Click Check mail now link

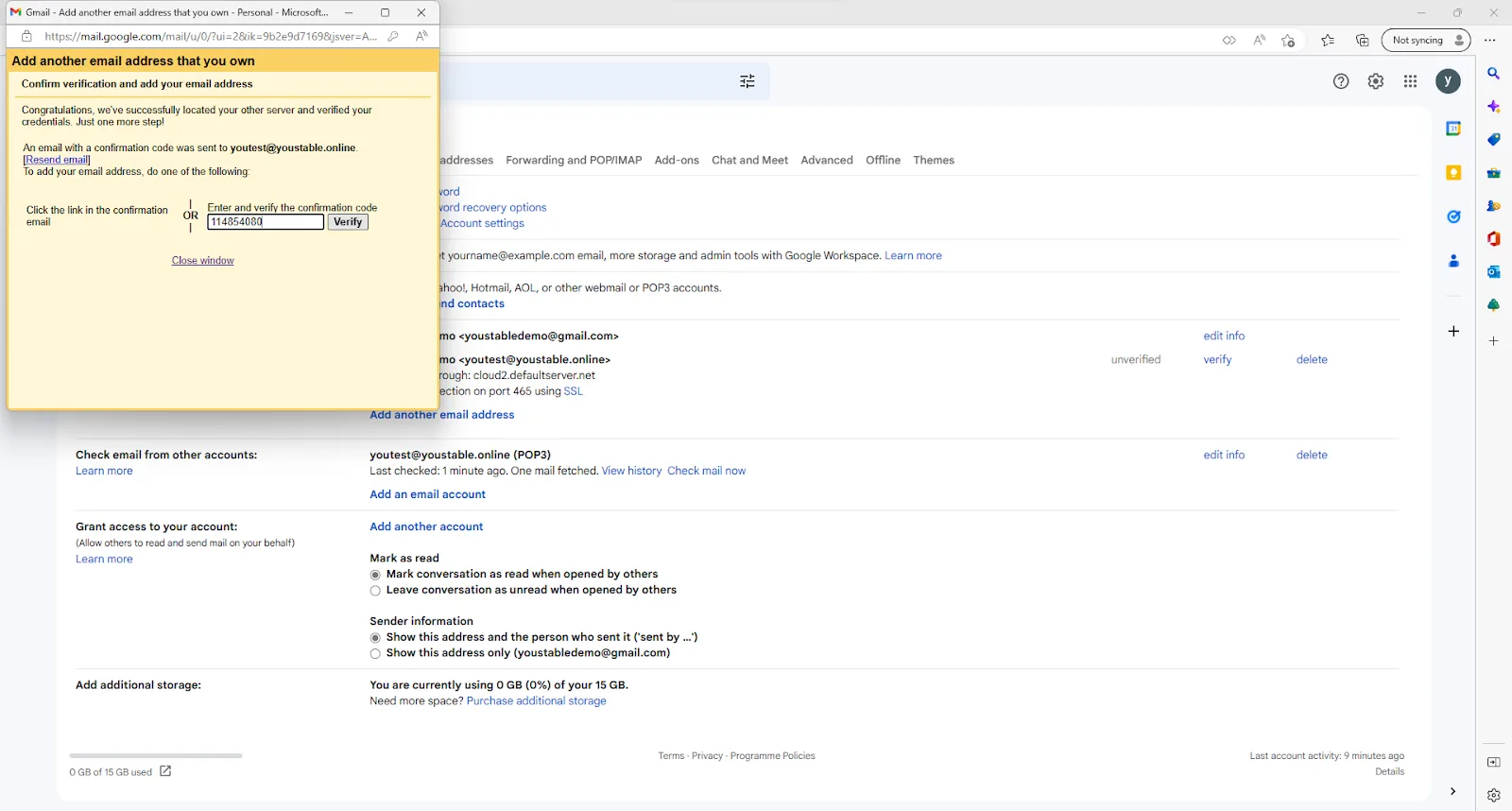706,471
